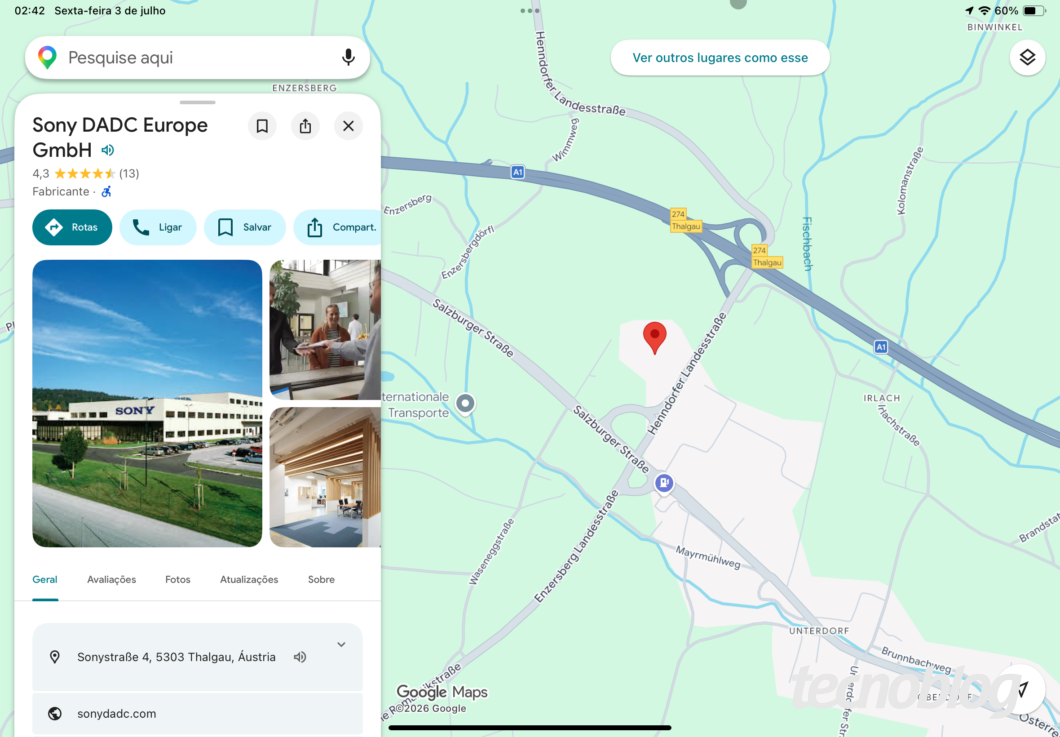Tap the Pesquise aqui search field
Viewport: 1060px width, 737px height.
pos(197,57)
